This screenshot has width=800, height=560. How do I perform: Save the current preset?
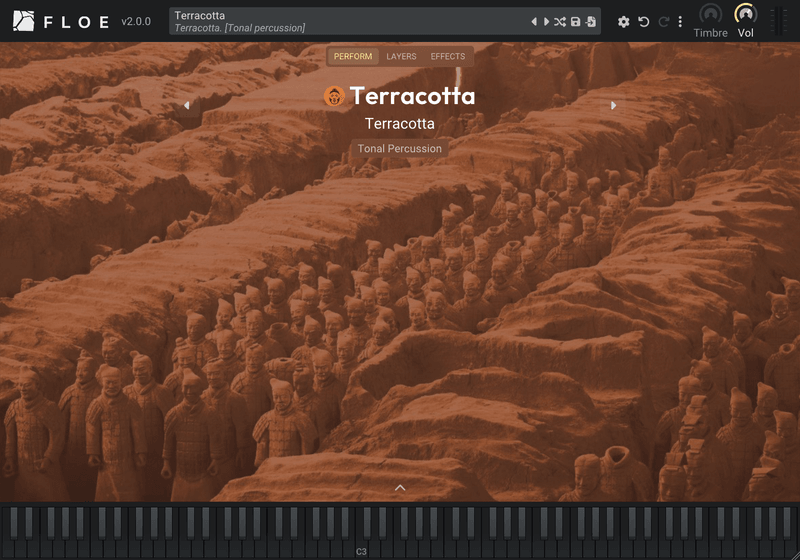click(576, 21)
